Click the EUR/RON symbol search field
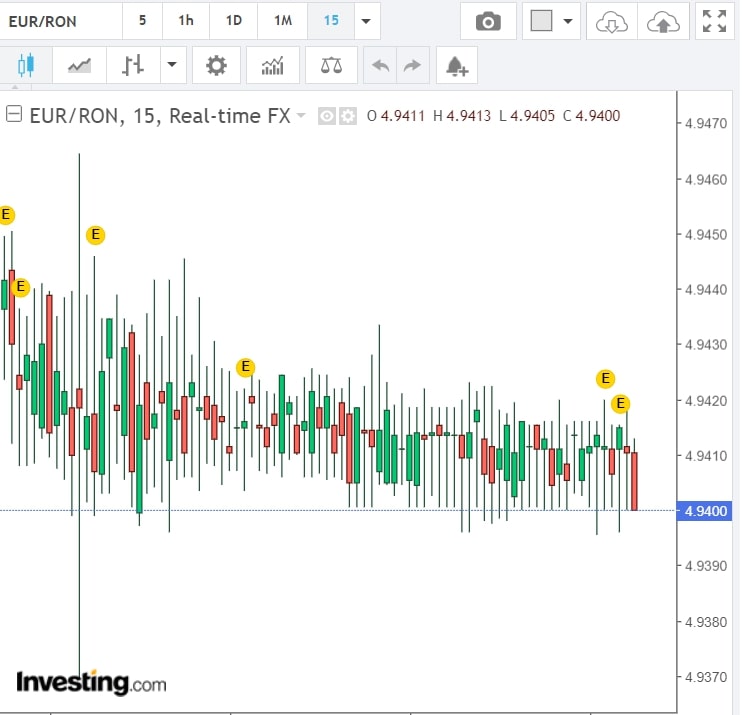 tap(60, 20)
